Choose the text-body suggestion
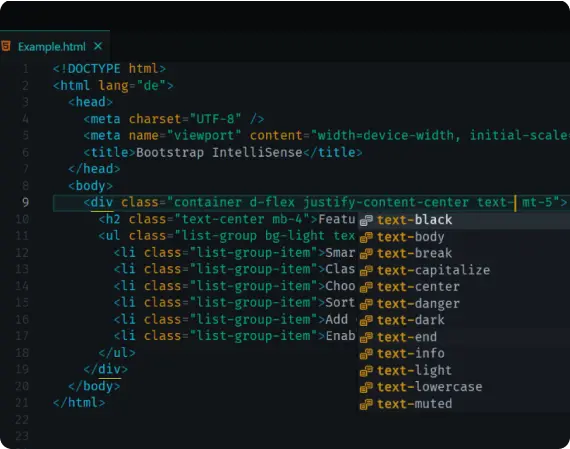The image size is (570, 449). [464, 237]
